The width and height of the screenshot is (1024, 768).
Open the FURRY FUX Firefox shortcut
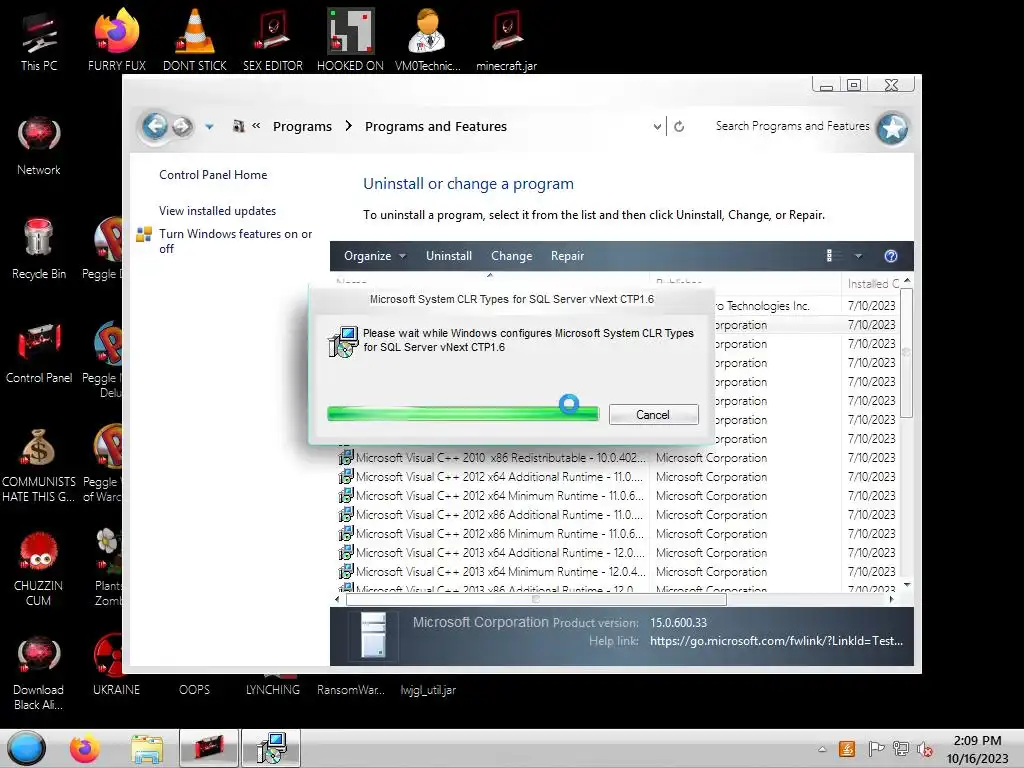117,40
